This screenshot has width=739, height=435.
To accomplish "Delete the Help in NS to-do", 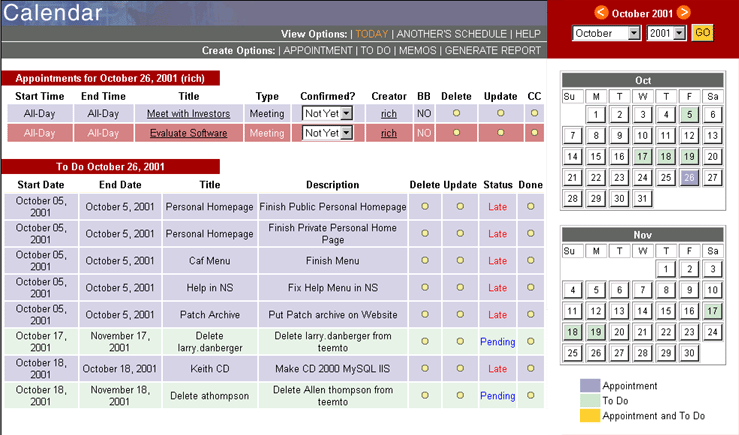I will (425, 287).
